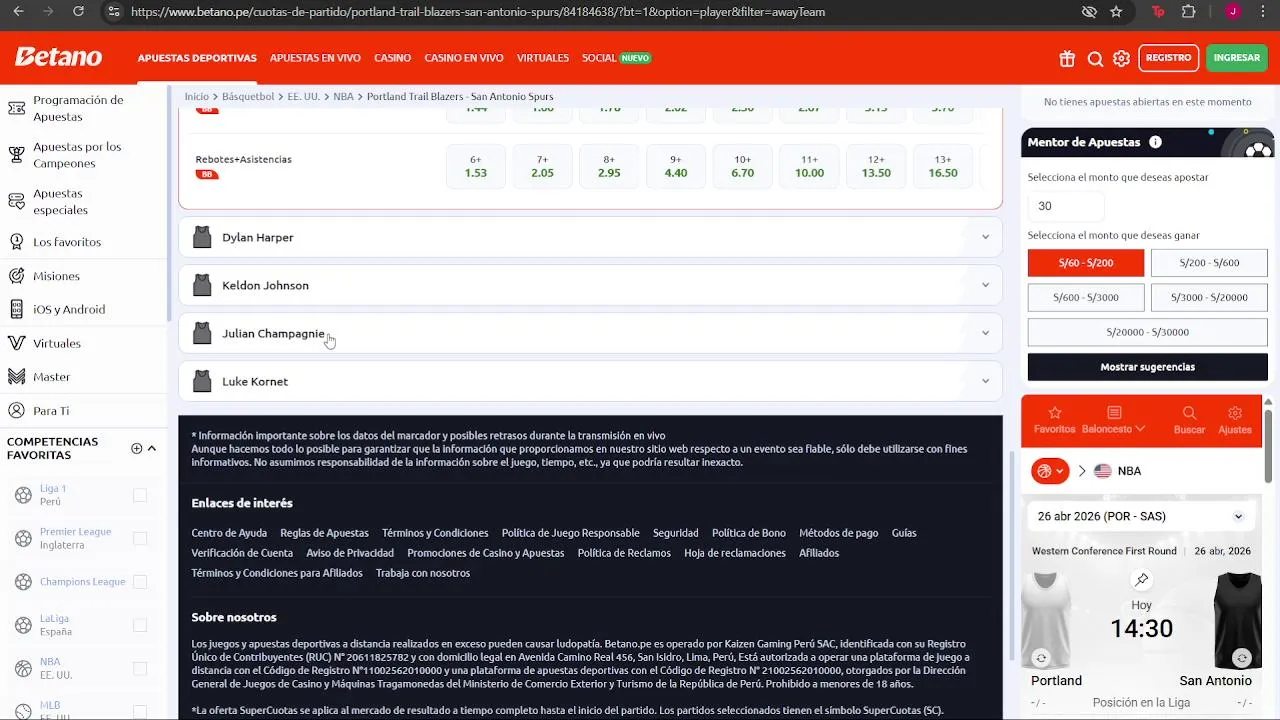Select the S/600 - S/3000 win range
The height and width of the screenshot is (720, 1280).
[1086, 297]
